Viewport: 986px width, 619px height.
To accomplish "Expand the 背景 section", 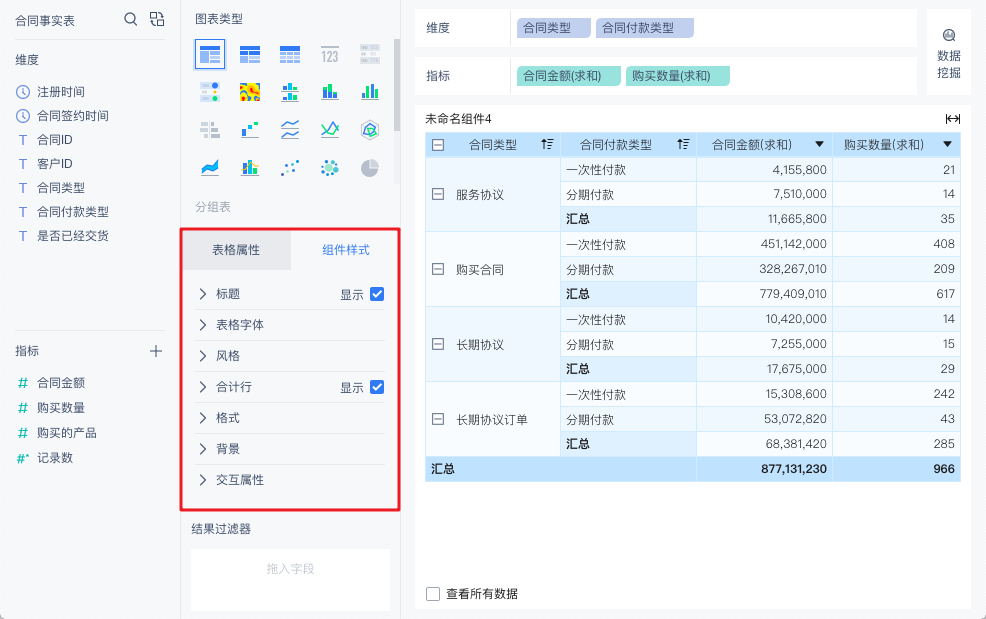I will click(x=202, y=449).
